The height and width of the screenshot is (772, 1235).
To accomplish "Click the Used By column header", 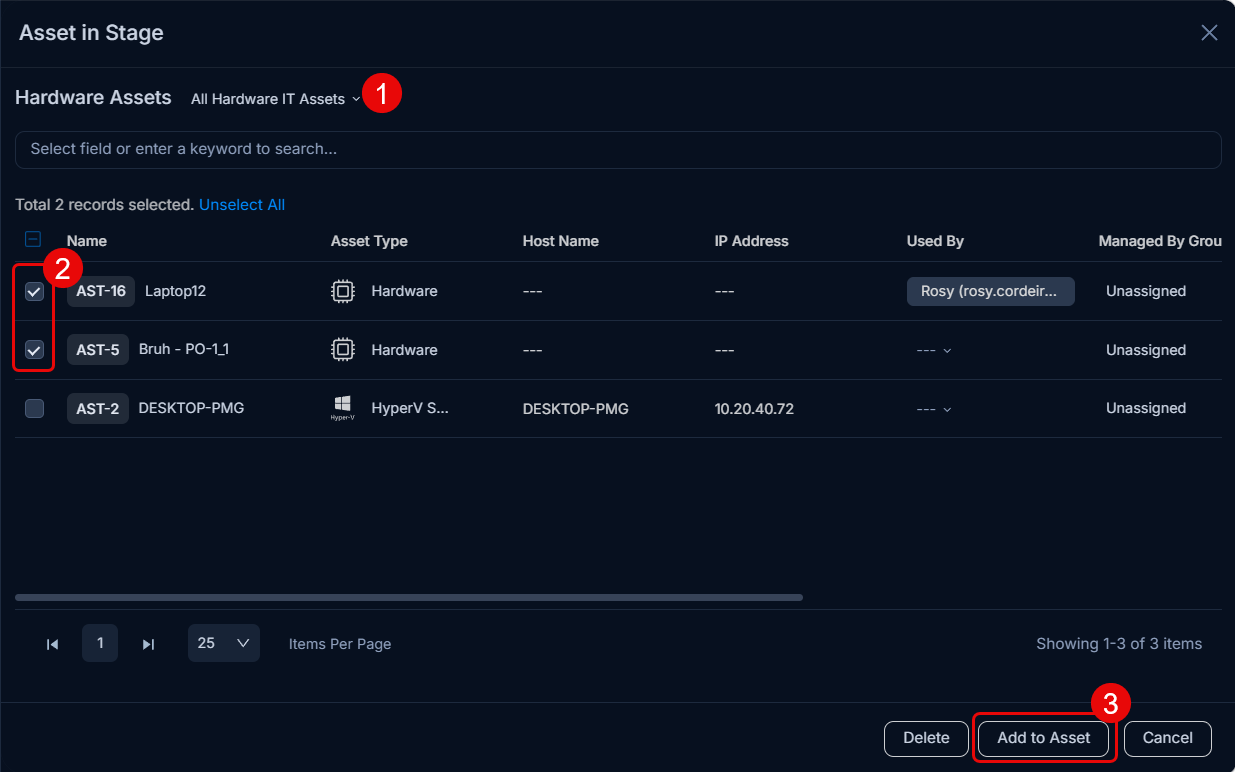I will 935,241.
